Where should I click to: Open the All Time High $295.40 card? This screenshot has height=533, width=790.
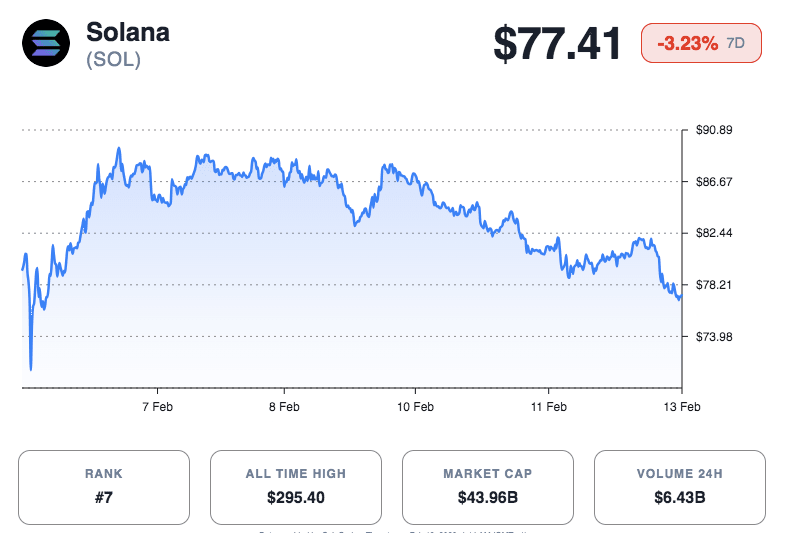pyautogui.click(x=296, y=487)
